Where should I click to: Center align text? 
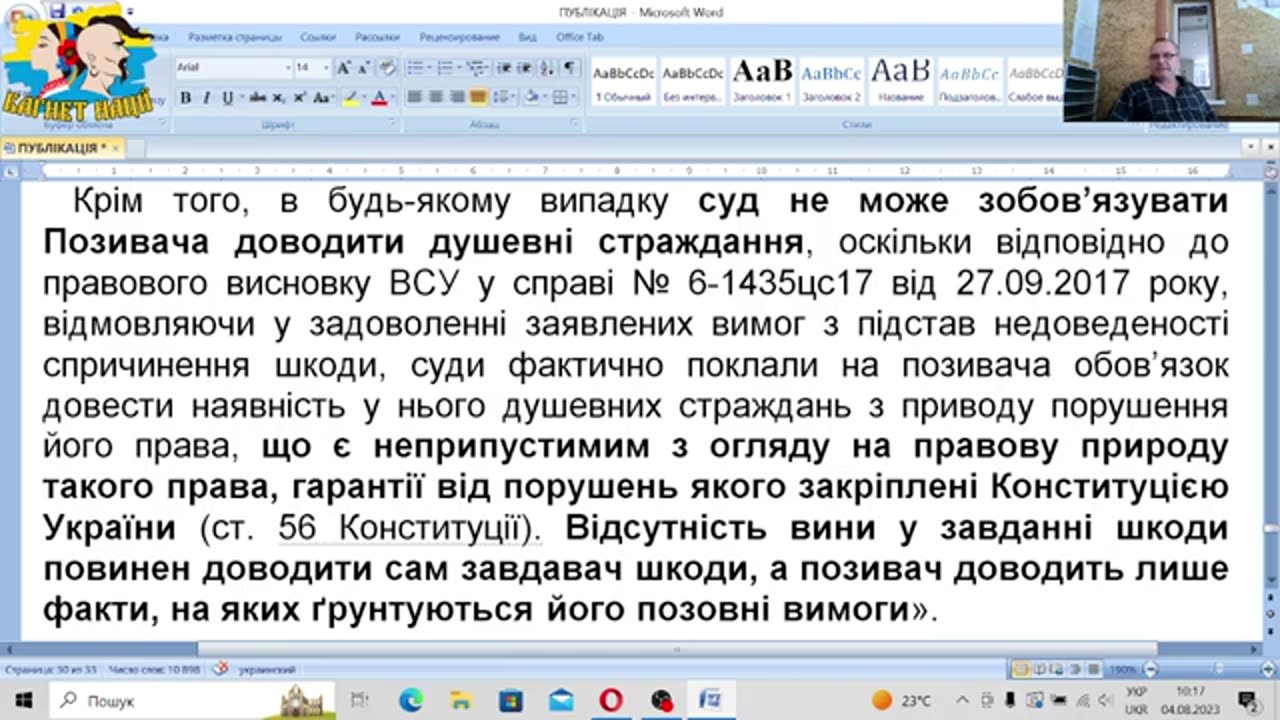point(435,97)
